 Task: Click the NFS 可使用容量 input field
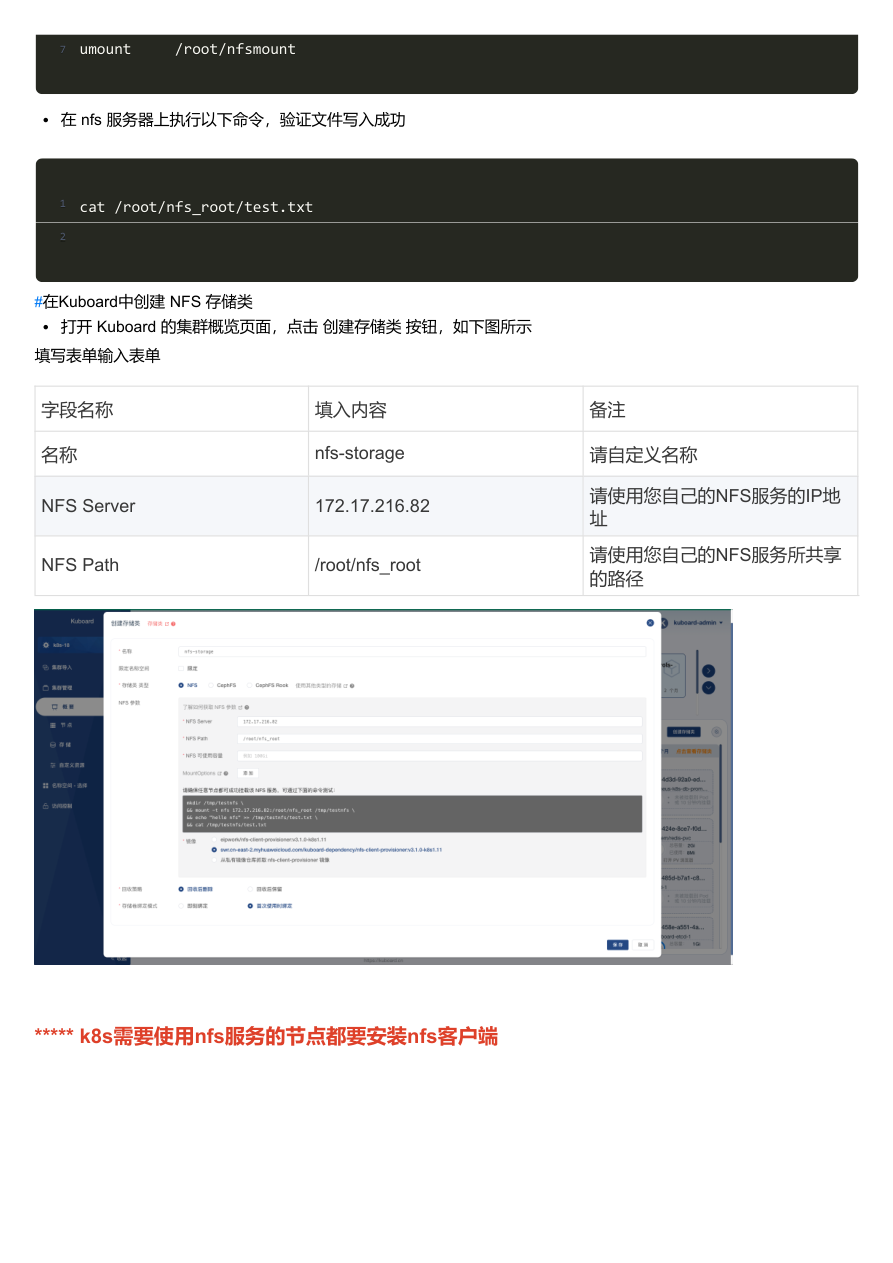coord(440,756)
